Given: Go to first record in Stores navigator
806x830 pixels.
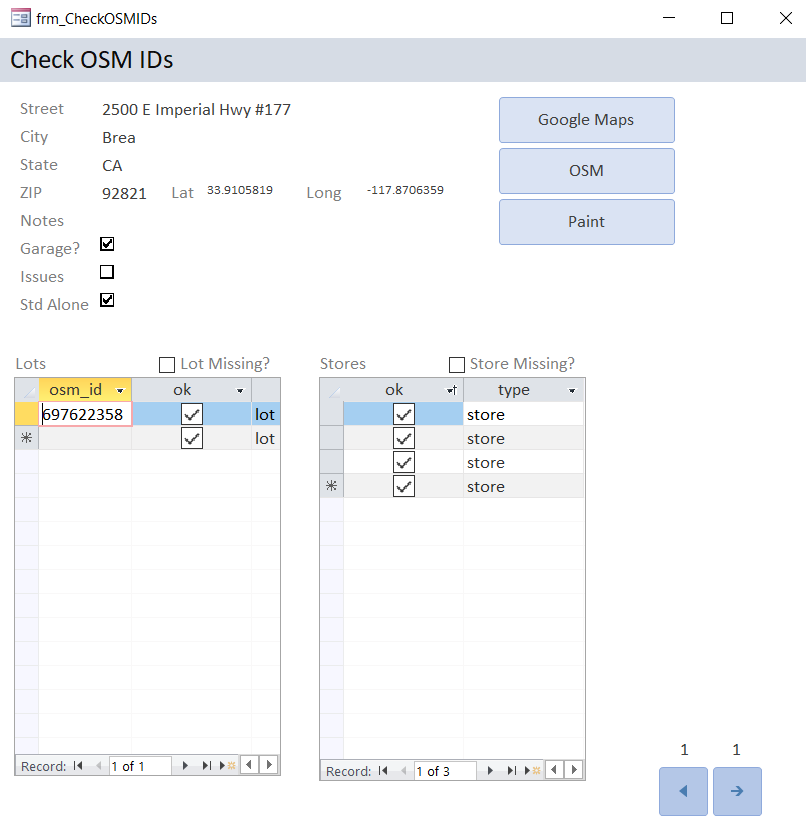Looking at the screenshot, I should (x=383, y=771).
